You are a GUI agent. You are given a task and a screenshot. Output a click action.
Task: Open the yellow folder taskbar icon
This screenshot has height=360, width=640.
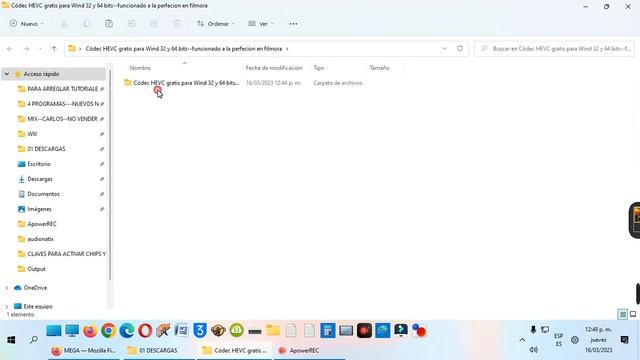273,331
